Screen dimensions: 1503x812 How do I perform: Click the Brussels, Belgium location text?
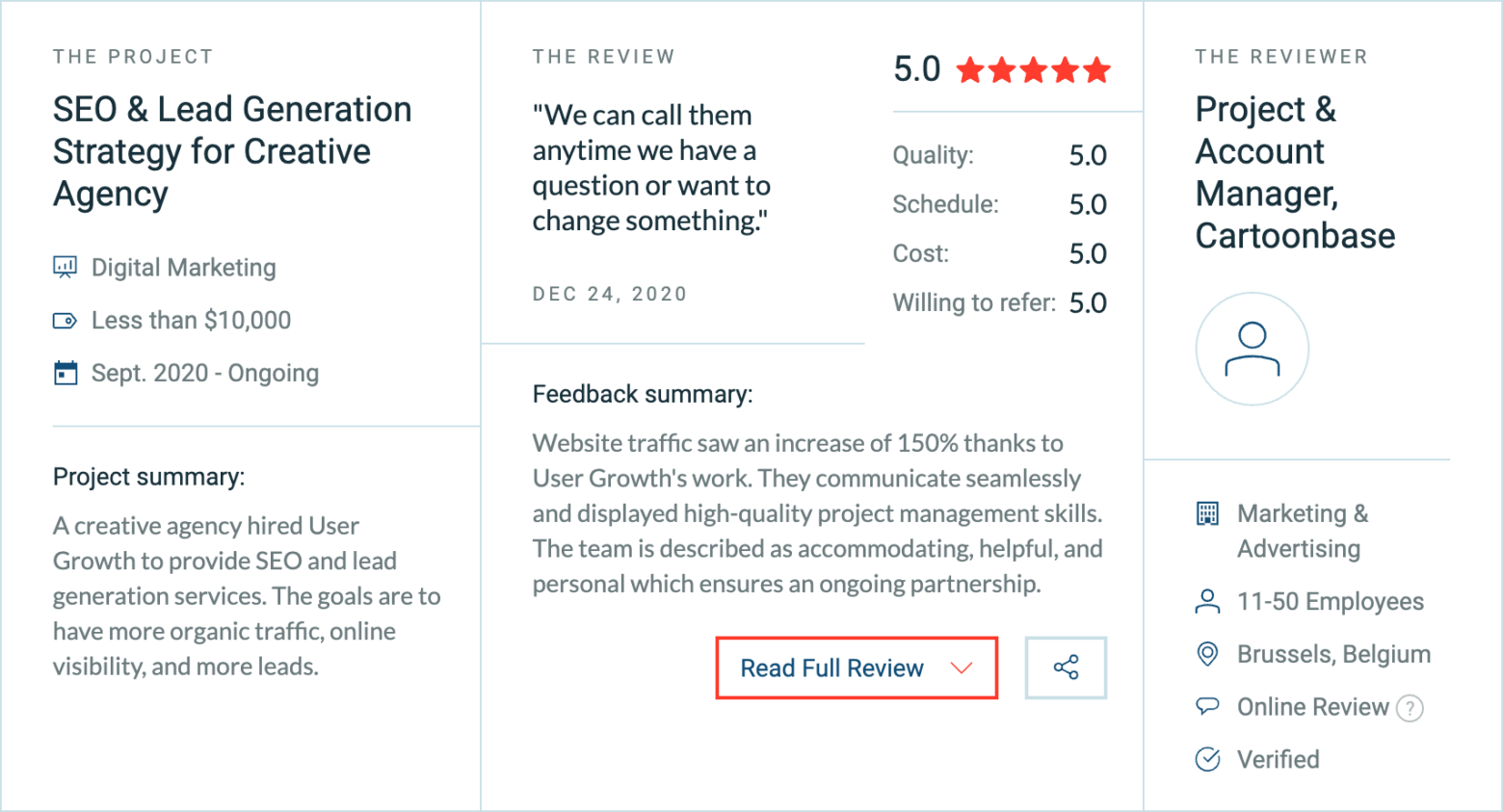coord(1333,654)
